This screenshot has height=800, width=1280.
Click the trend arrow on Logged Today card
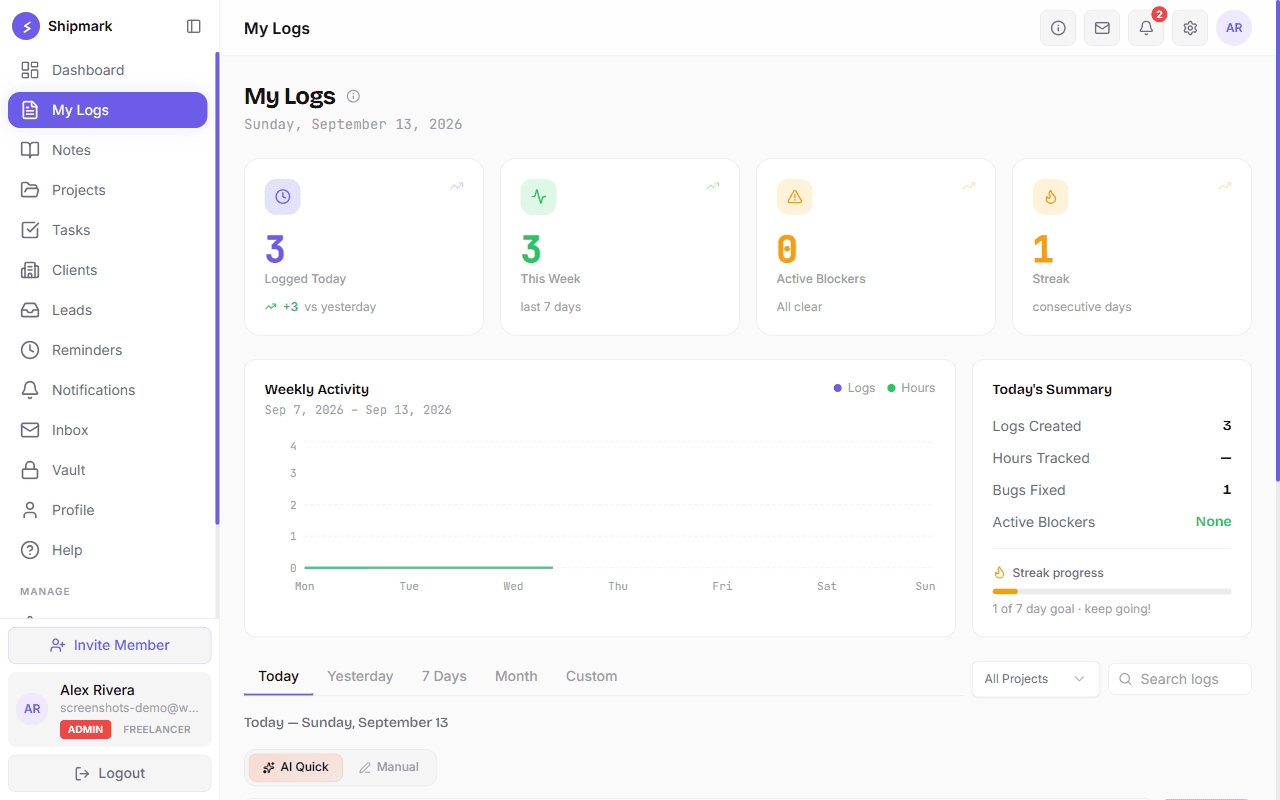pyautogui.click(x=457, y=186)
